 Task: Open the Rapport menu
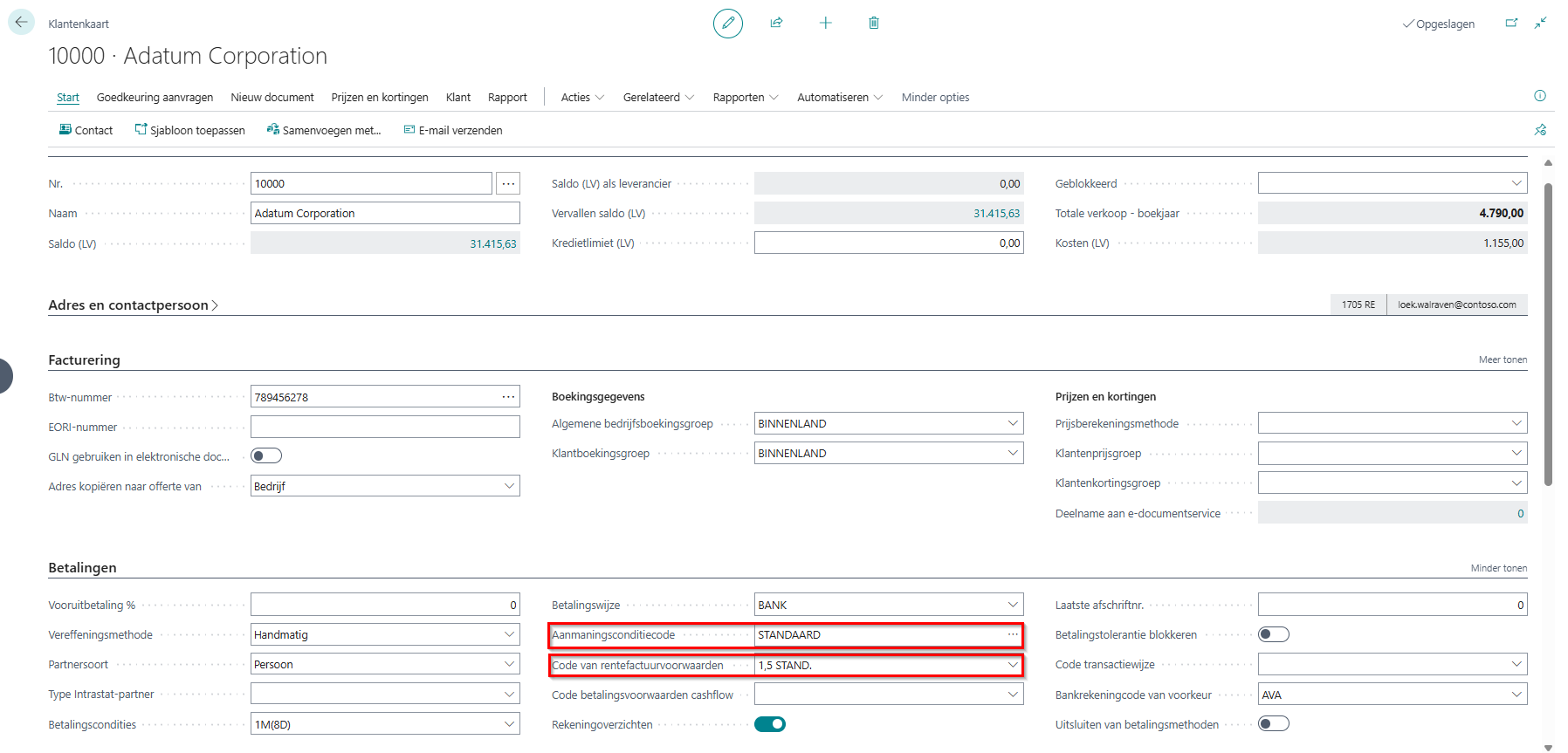[x=507, y=97]
